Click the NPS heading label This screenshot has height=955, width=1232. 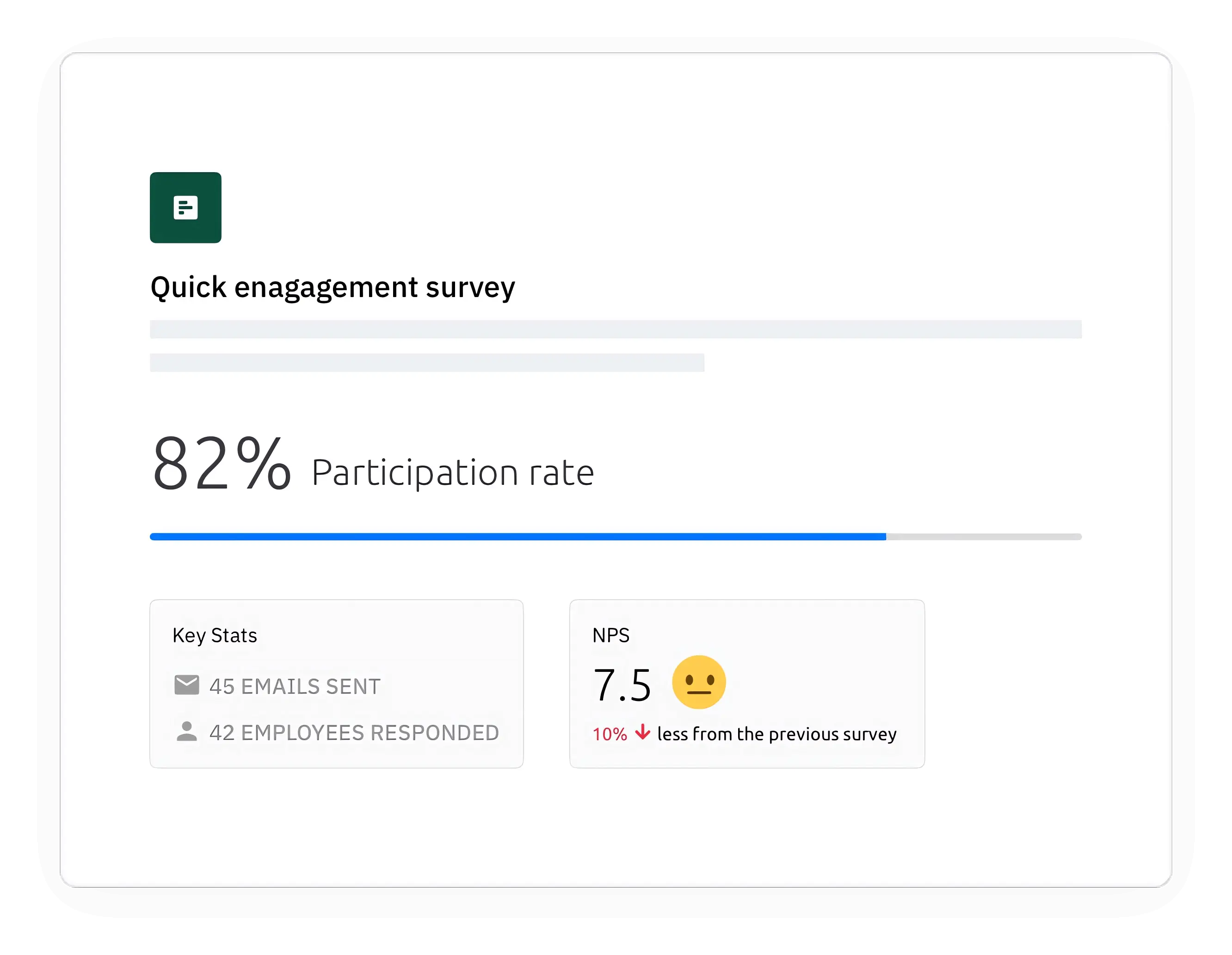[610, 636]
